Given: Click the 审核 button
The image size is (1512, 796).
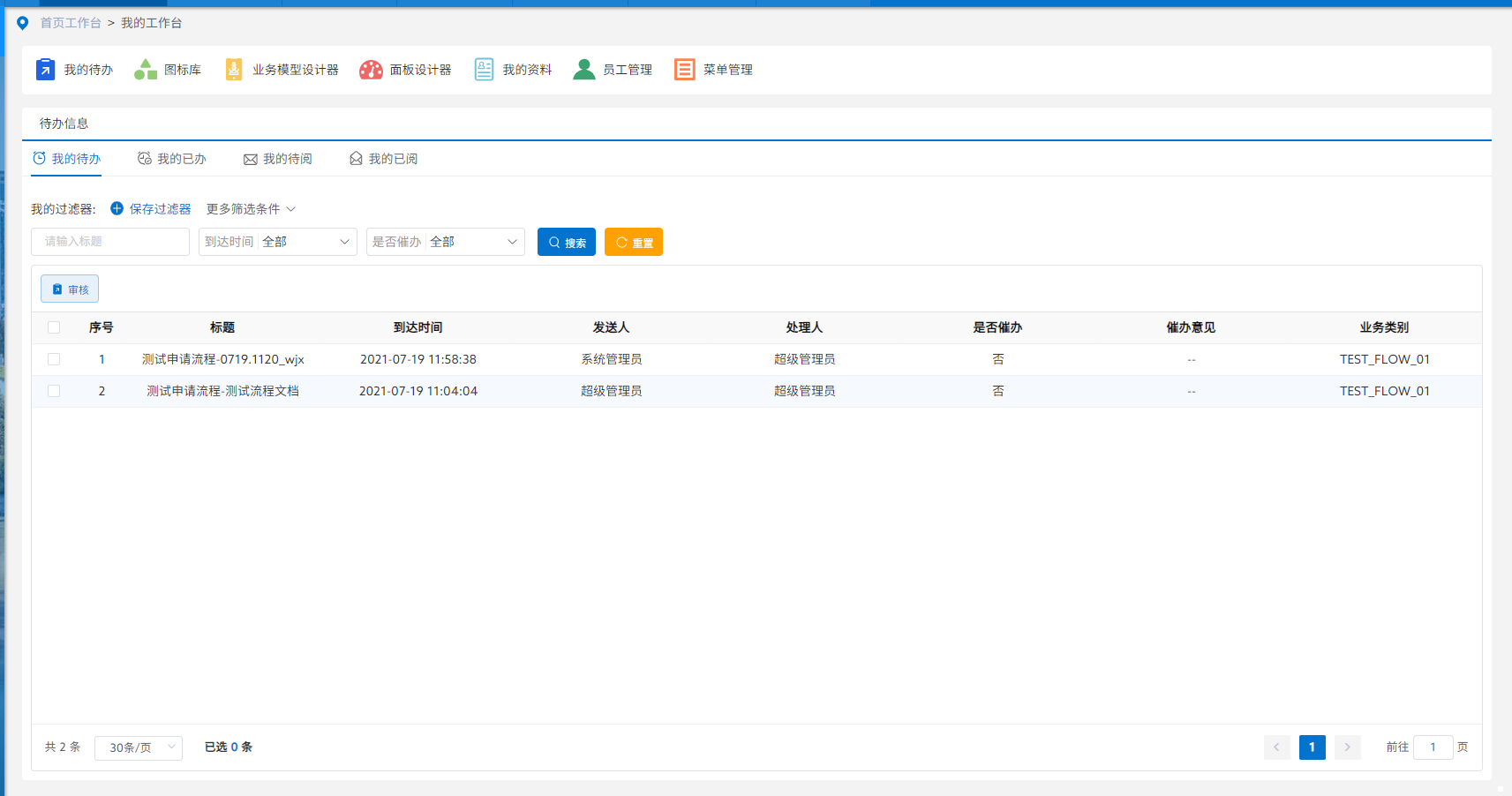Looking at the screenshot, I should tap(70, 289).
